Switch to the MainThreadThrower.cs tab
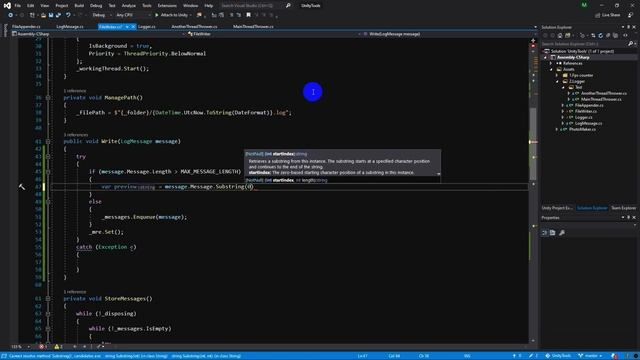Screen dimensions: 640x360 point(253,27)
